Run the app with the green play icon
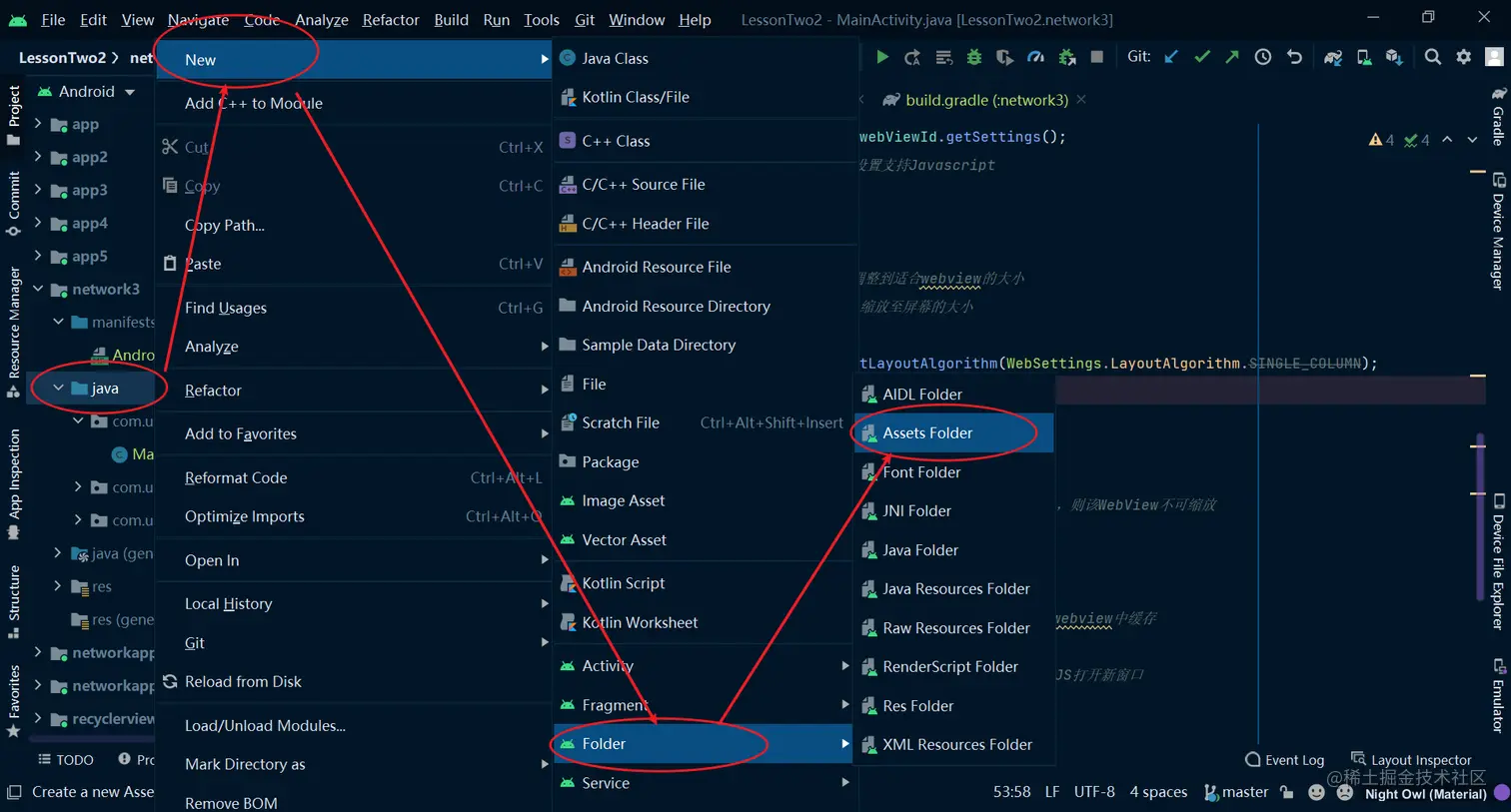The image size is (1511, 812). pyautogui.click(x=882, y=57)
